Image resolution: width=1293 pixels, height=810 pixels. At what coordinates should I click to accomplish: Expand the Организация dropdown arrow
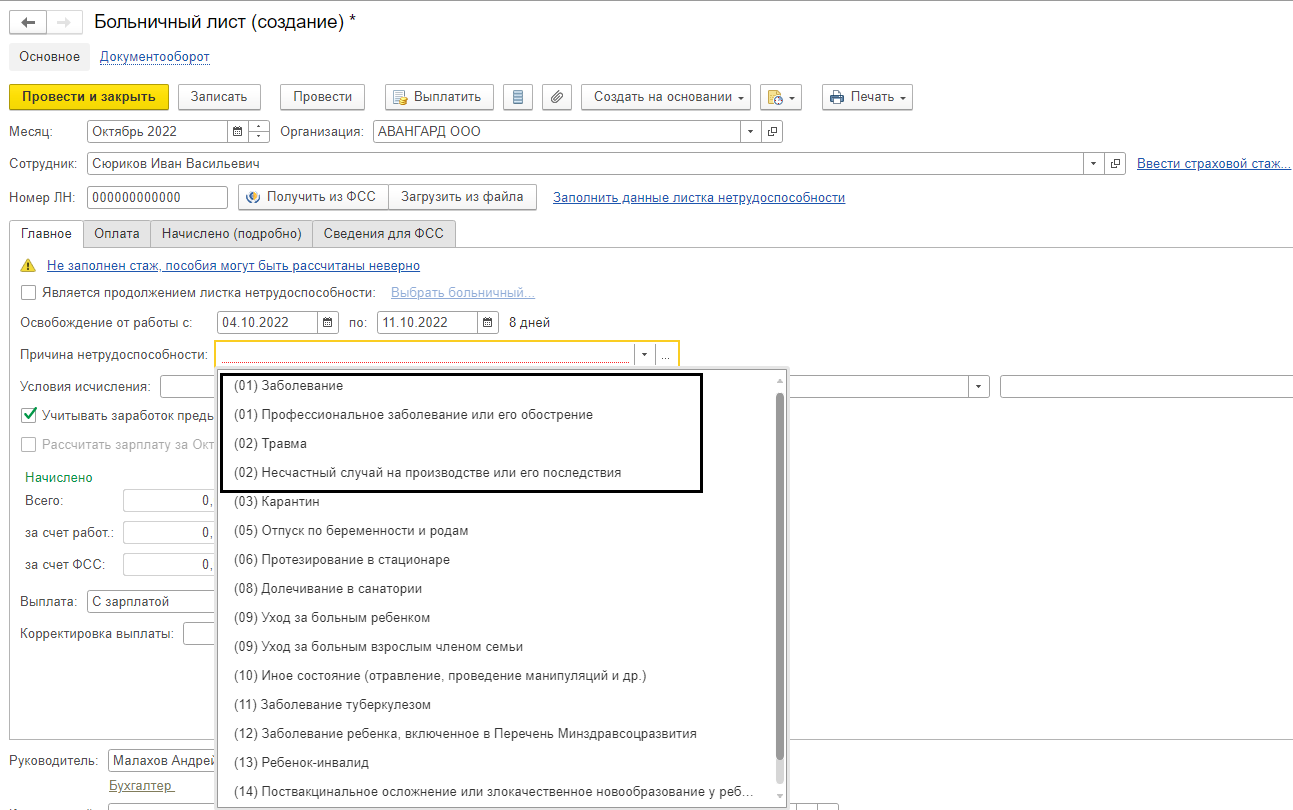pyautogui.click(x=751, y=131)
